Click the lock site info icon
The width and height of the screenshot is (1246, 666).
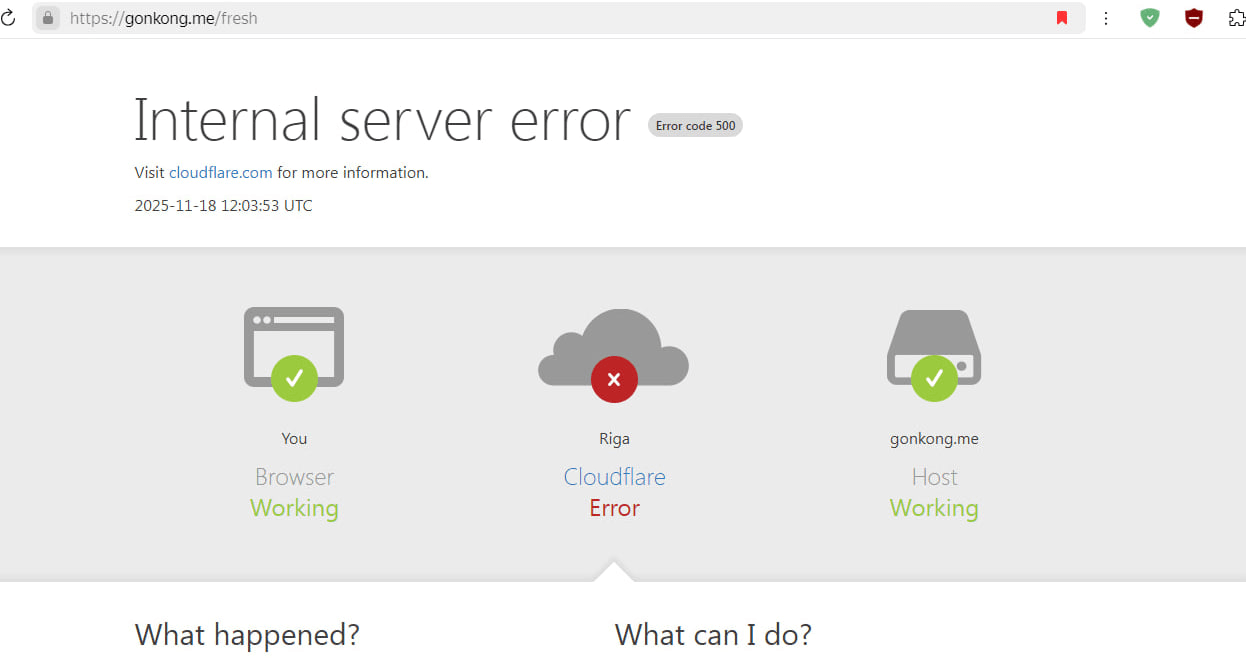47,18
